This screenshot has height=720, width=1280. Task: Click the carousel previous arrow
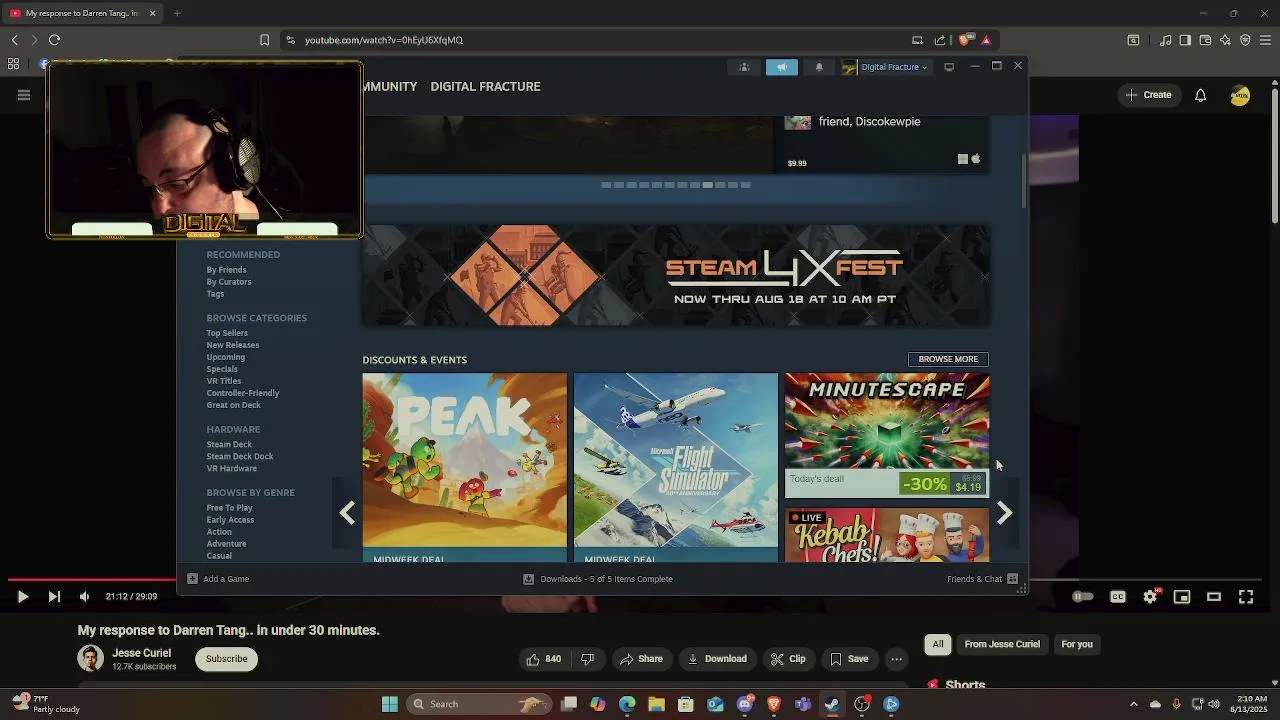tap(347, 513)
